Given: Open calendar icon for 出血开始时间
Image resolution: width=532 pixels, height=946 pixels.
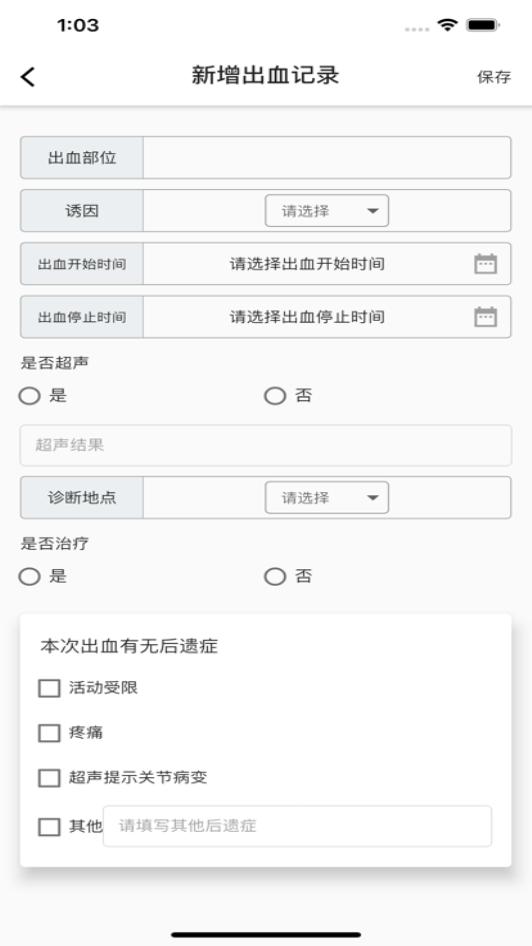Looking at the screenshot, I should tap(486, 264).
